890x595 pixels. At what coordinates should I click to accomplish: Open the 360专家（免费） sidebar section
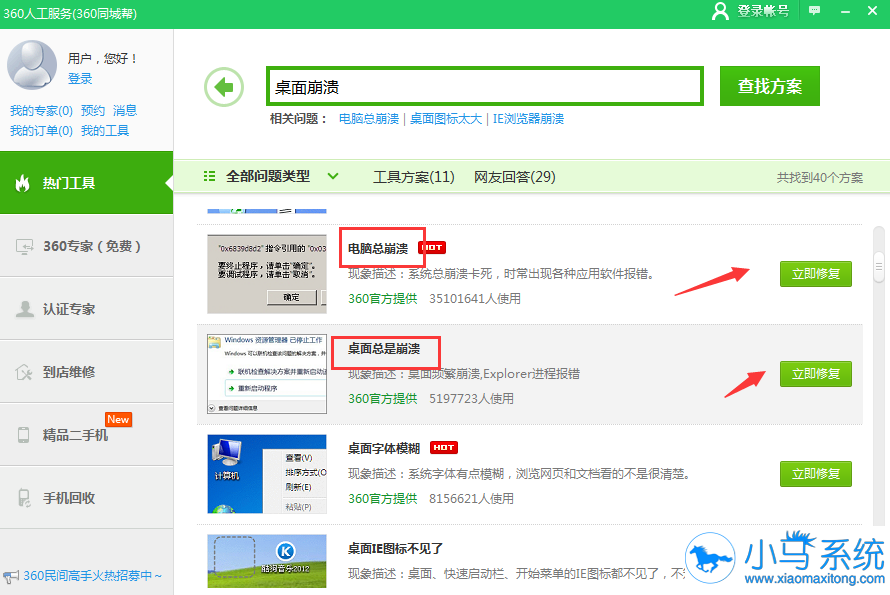point(86,246)
